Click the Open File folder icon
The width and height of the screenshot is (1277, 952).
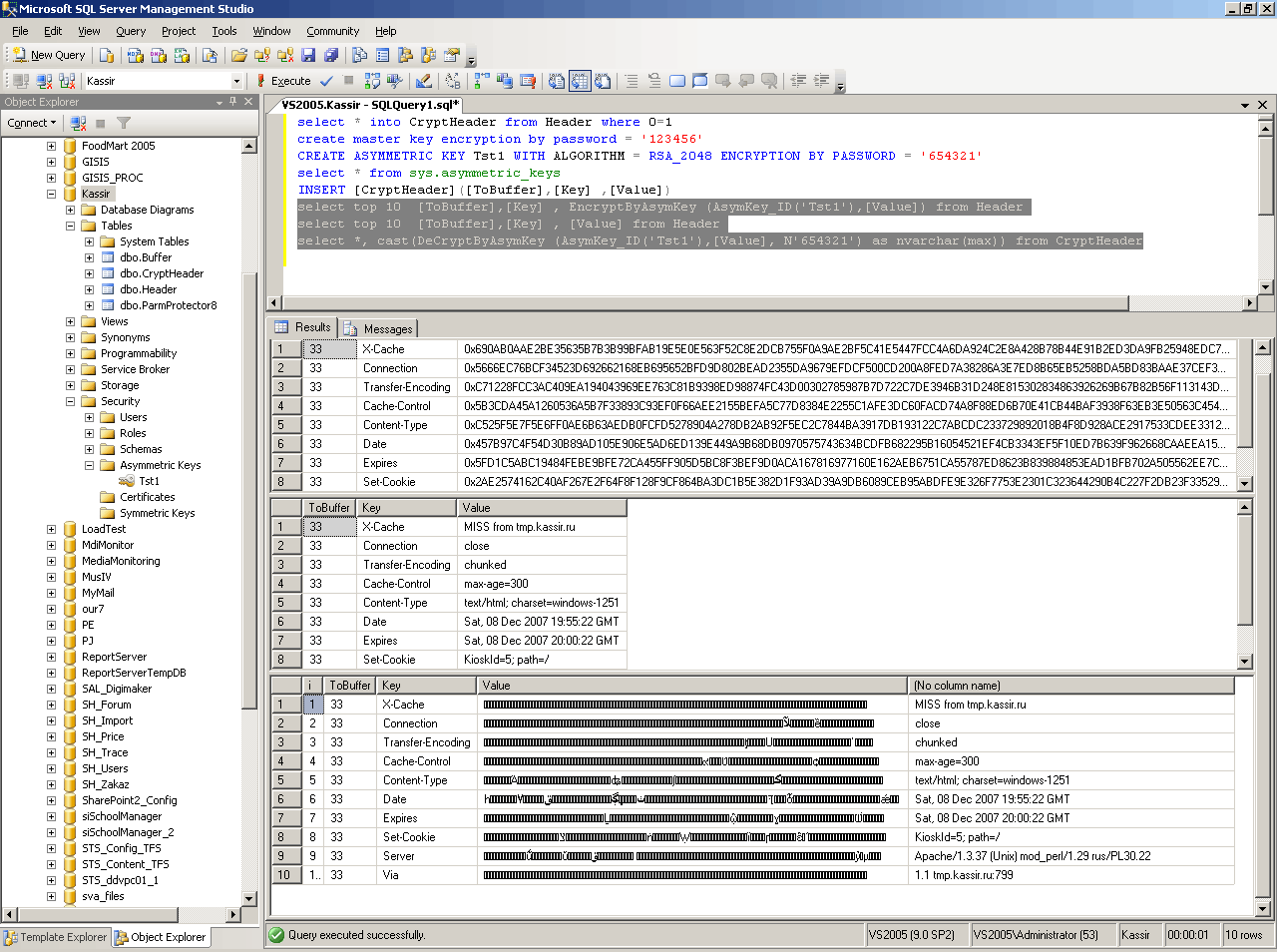point(239,55)
